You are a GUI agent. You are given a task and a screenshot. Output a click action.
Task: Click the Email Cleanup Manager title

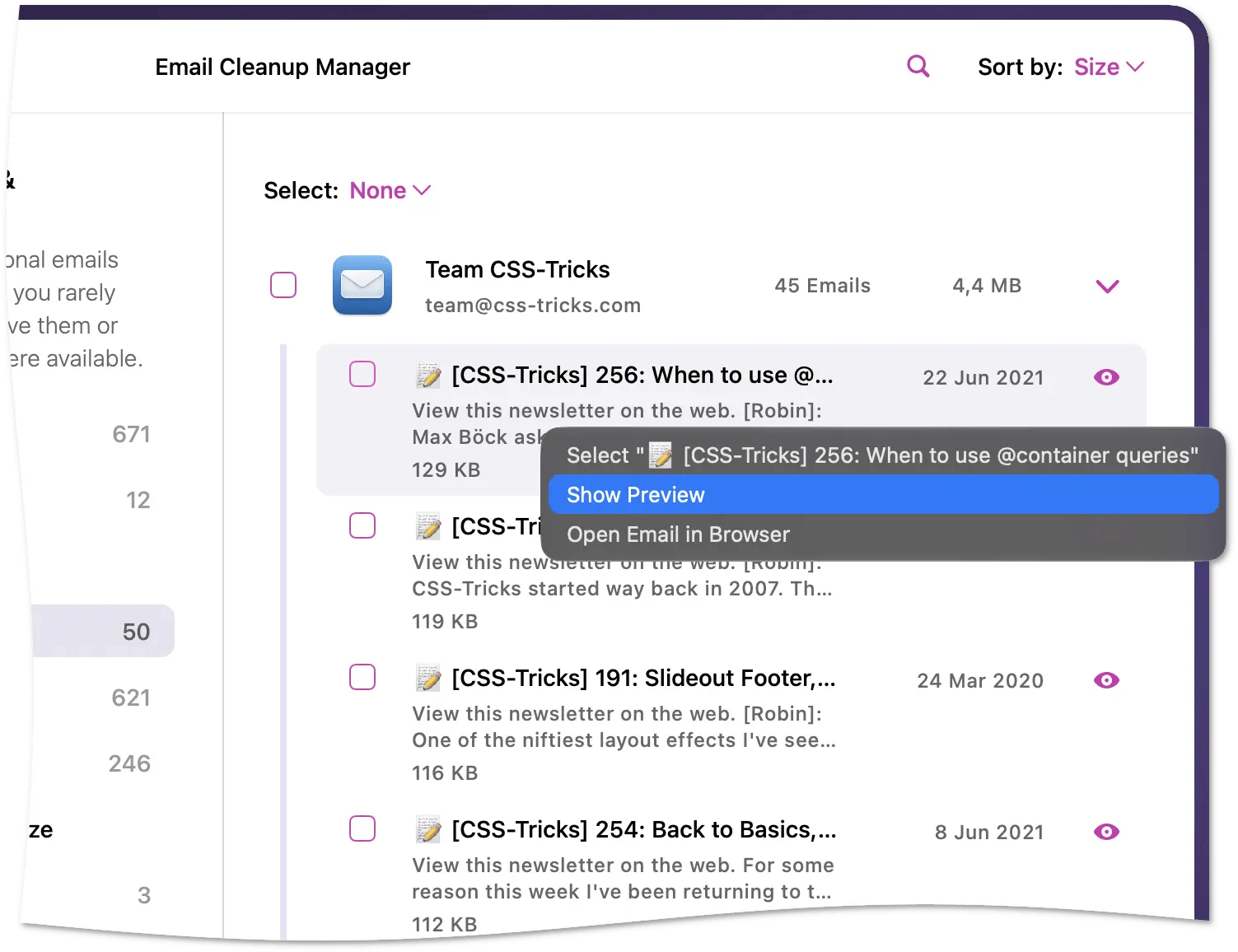(x=283, y=67)
